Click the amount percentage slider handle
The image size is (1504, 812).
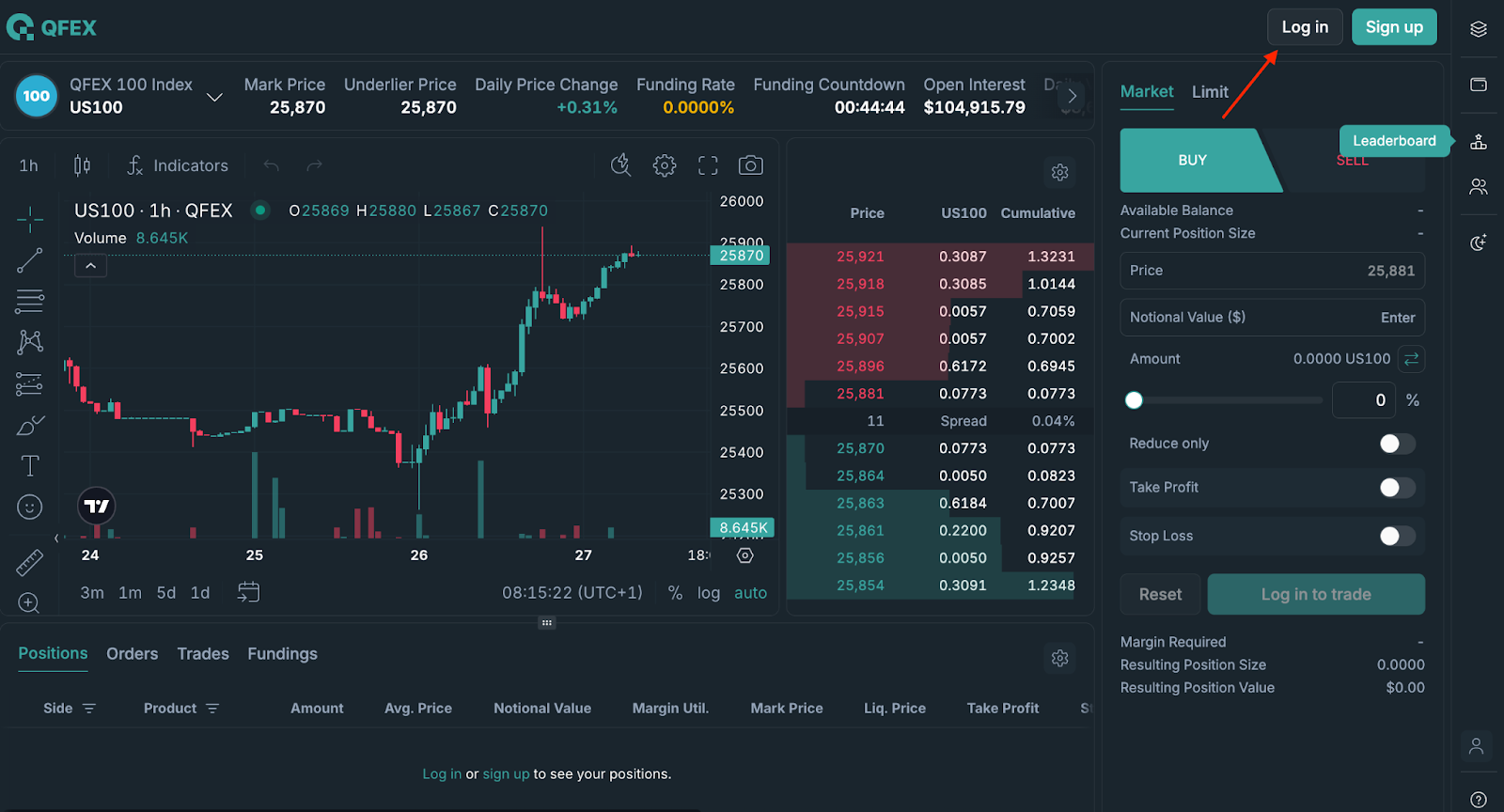click(x=1134, y=400)
